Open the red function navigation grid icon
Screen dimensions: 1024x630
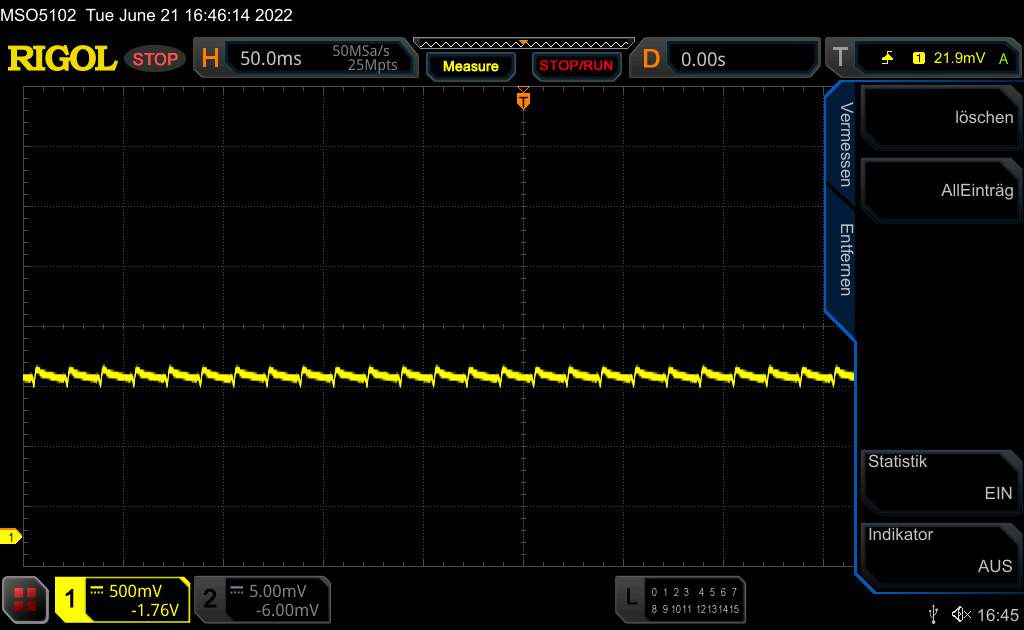(25, 599)
